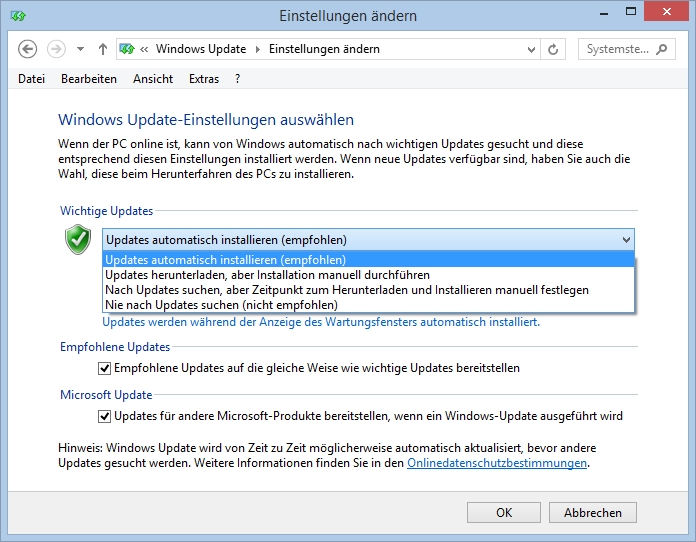Image resolution: width=696 pixels, height=542 pixels.
Task: Expand the arrow after the Windows Update breadcrumb
Action: (x=257, y=49)
